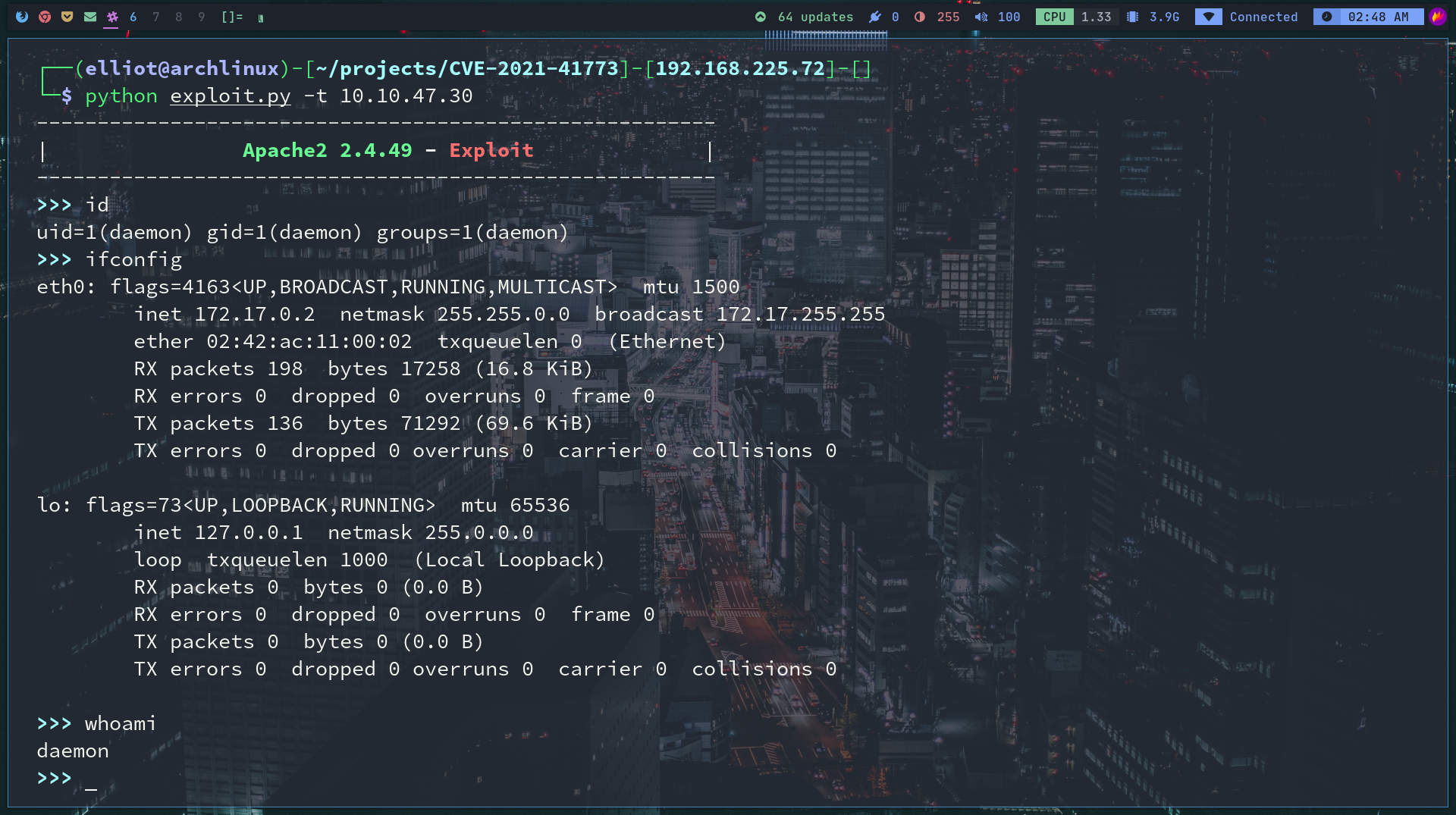Click inet address 172.17.0.2

(x=255, y=315)
